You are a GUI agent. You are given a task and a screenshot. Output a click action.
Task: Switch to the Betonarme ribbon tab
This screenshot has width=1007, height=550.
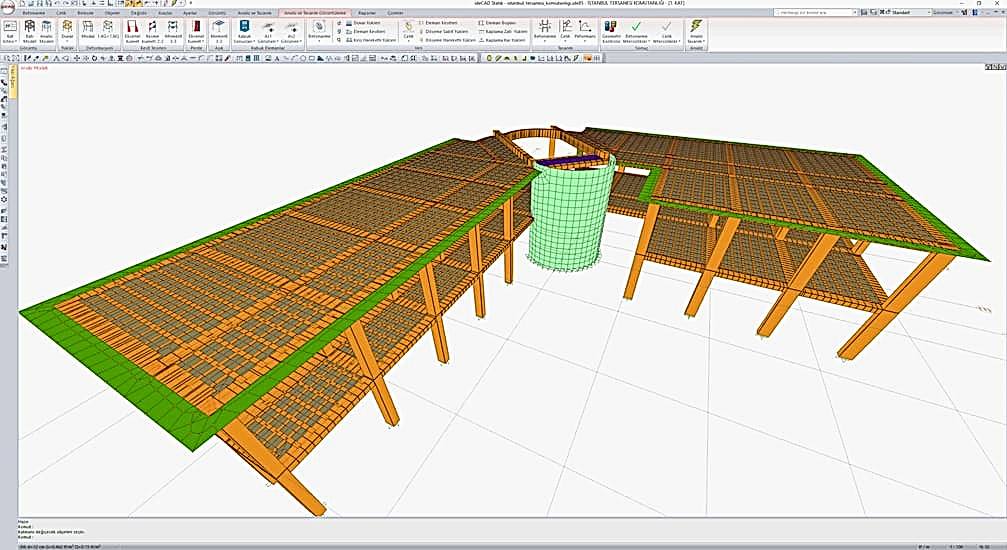[33, 12]
